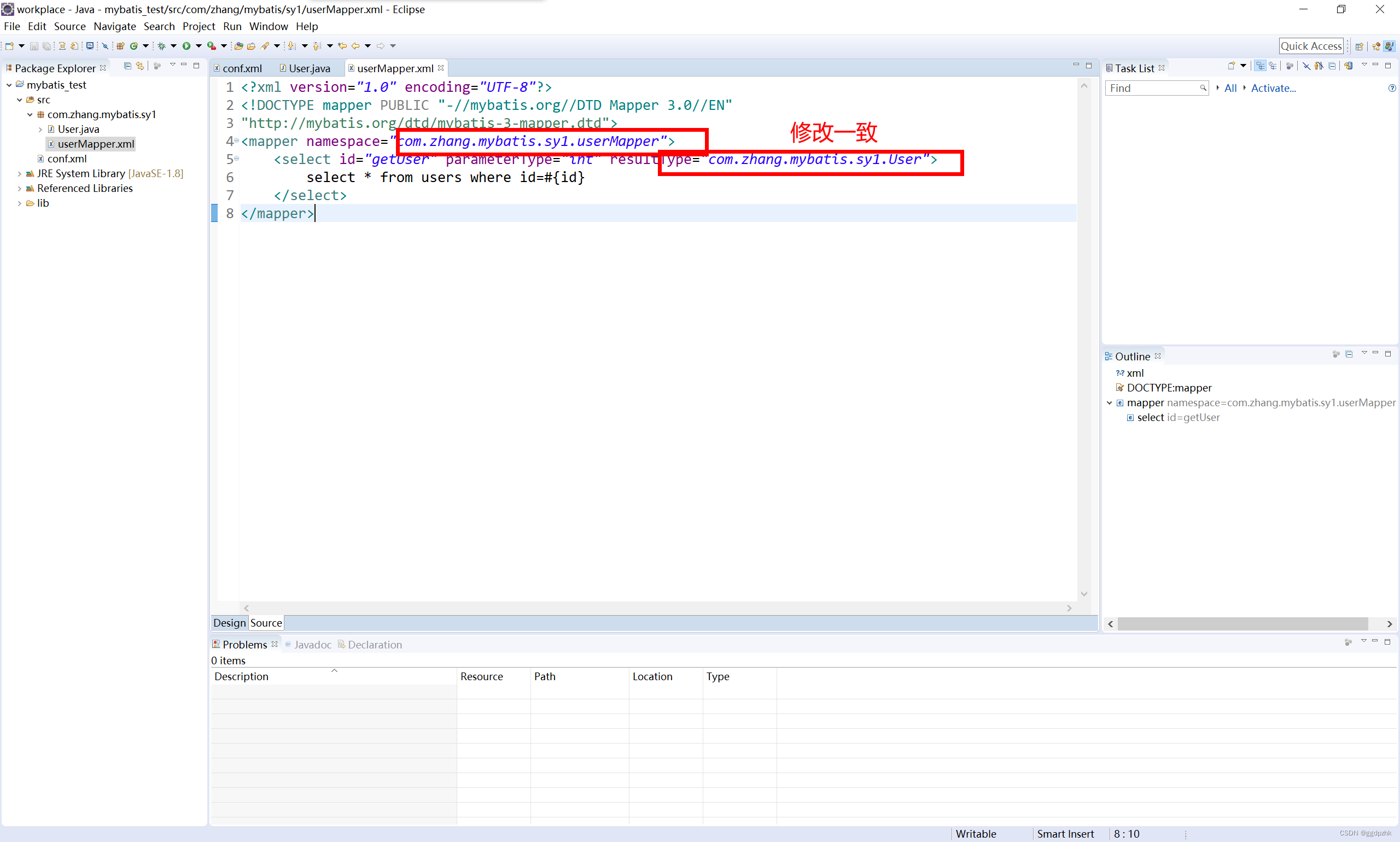Toggle Hide Completed Tasks in Task List
1400x842 pixels.
click(x=1306, y=66)
